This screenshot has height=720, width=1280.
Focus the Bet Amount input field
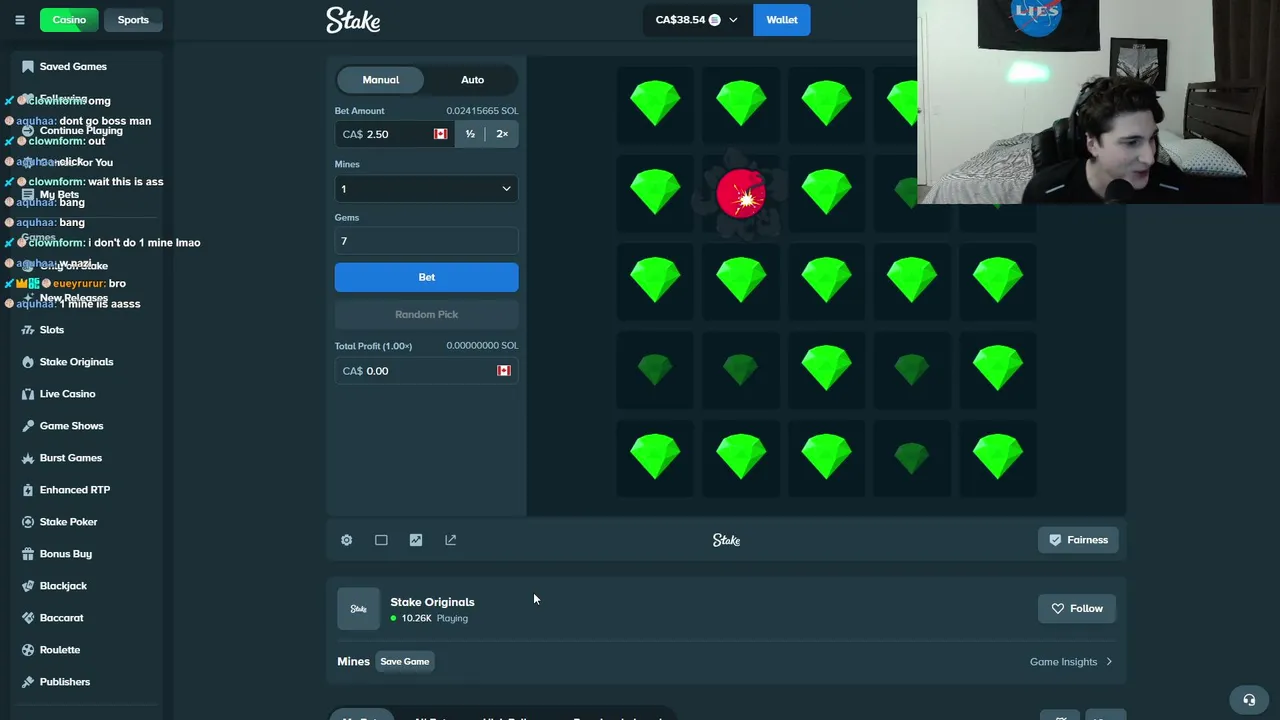point(395,134)
